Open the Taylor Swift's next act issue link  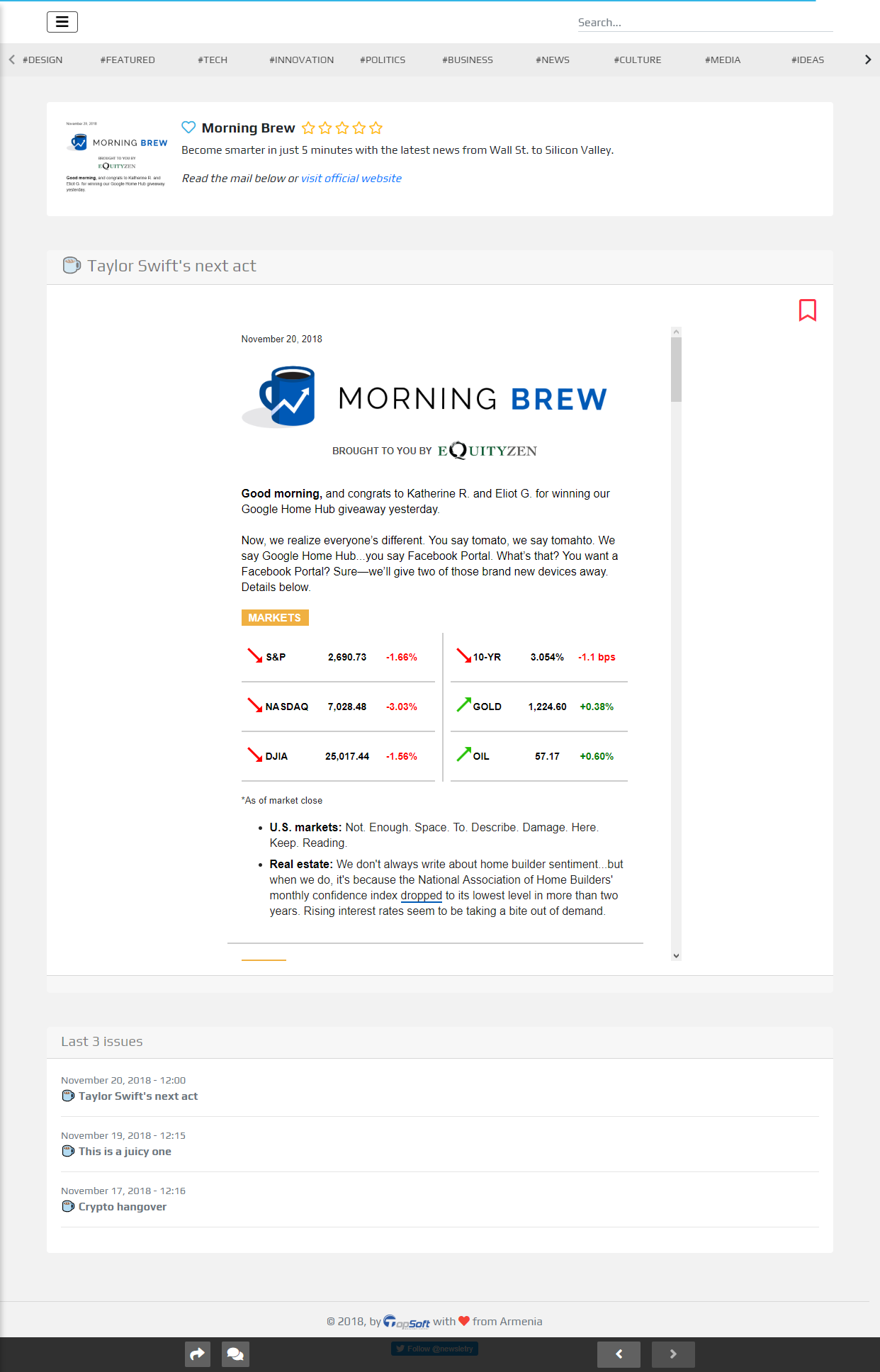(x=138, y=1096)
